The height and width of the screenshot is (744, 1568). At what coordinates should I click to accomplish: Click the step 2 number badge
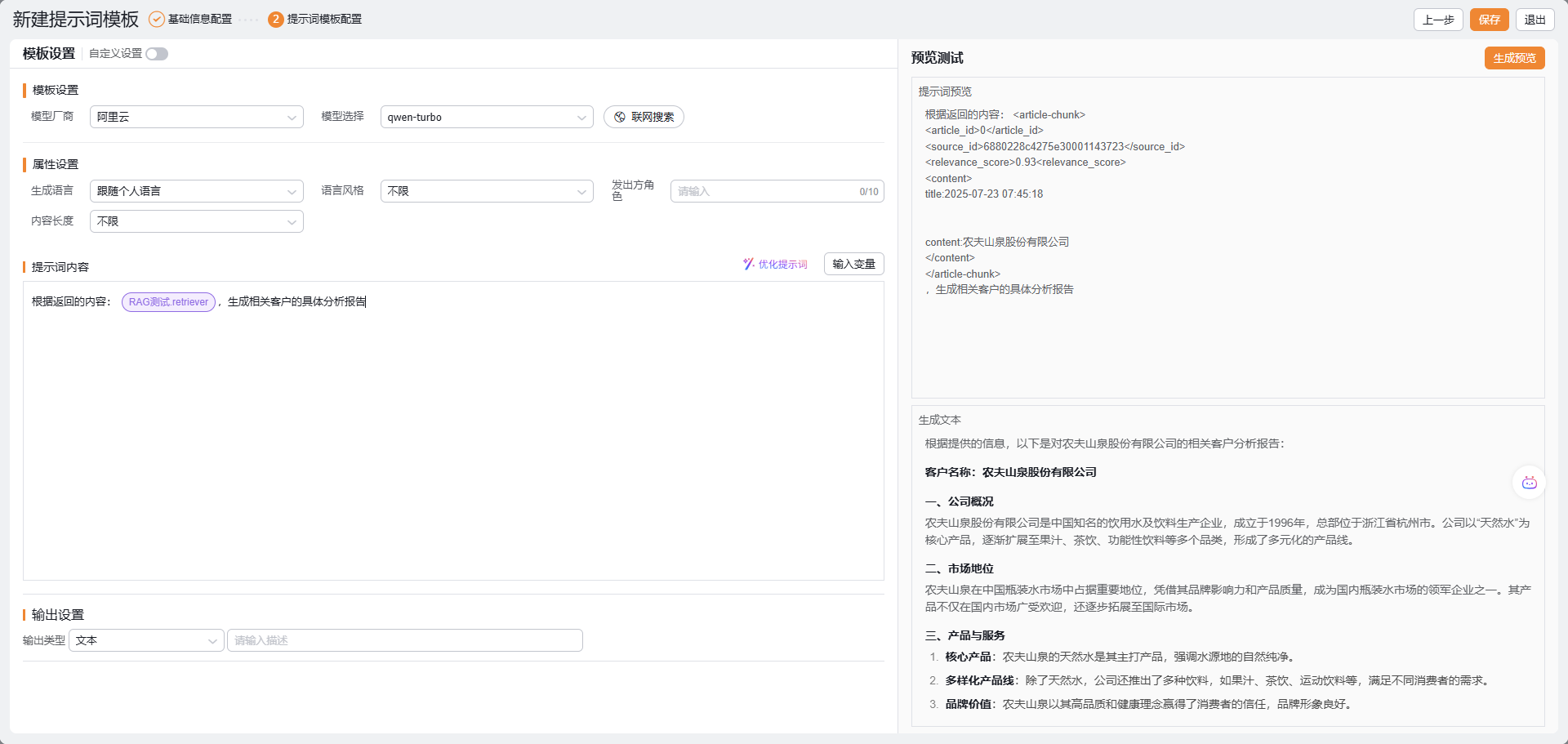click(276, 19)
